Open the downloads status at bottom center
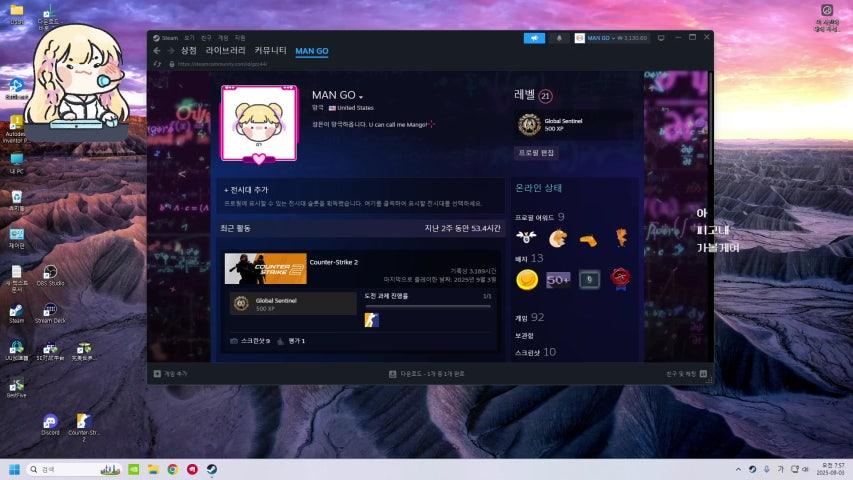This screenshot has width=853, height=480. coord(427,374)
